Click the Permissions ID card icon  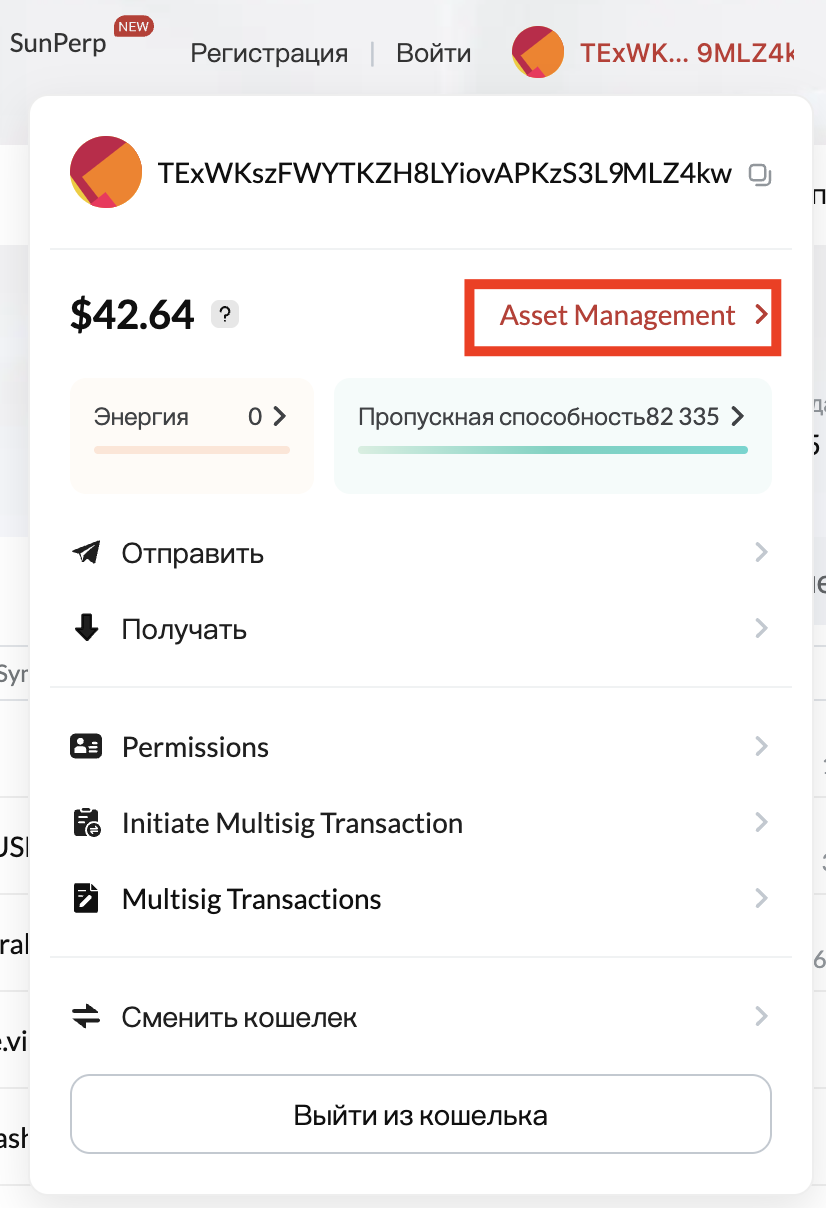(x=86, y=747)
